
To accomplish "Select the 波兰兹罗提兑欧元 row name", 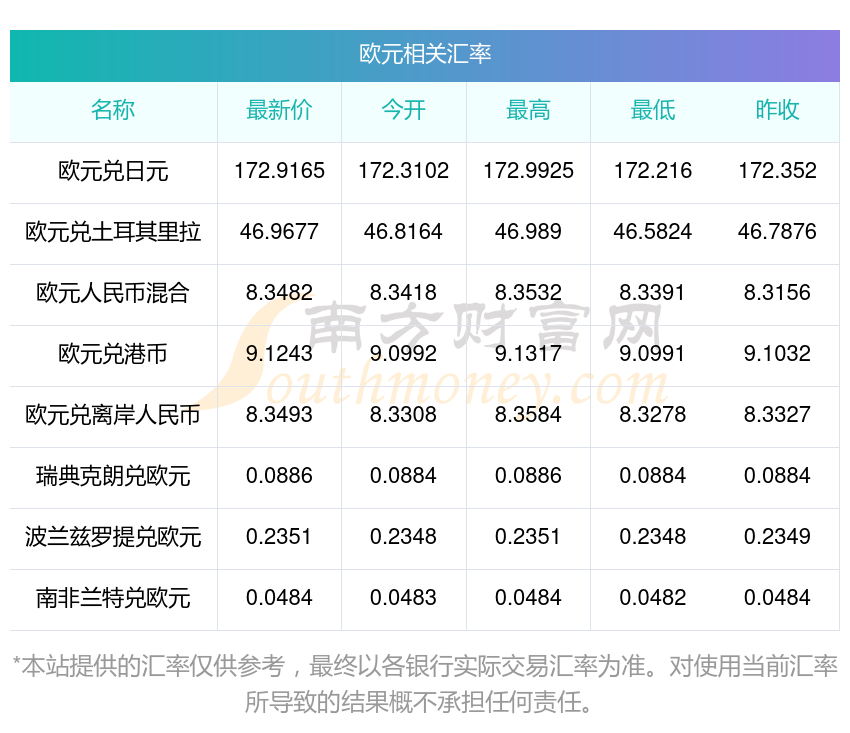I will [113, 537].
